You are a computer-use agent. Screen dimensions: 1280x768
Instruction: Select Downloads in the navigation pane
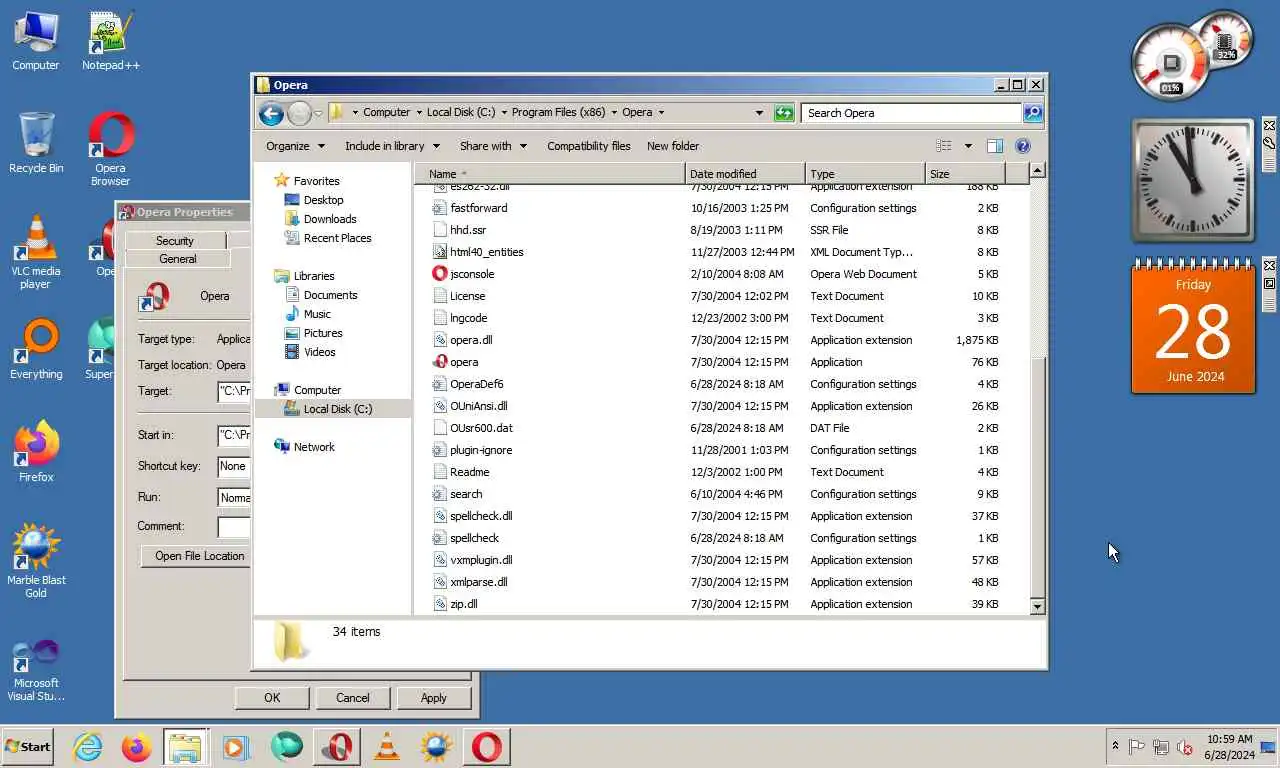pyautogui.click(x=330, y=219)
